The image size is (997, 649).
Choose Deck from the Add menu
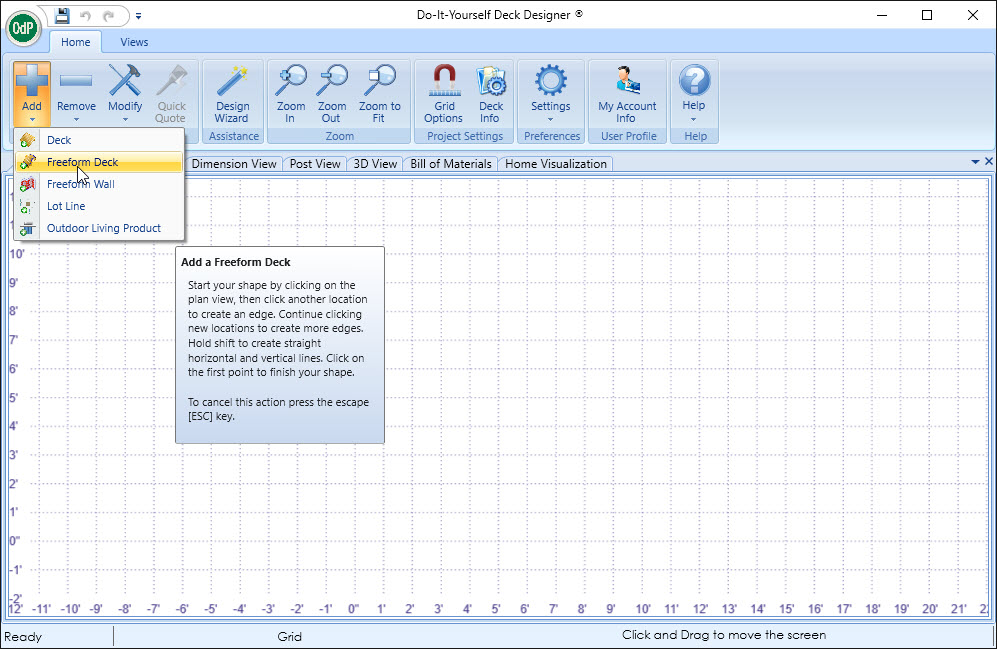point(99,140)
